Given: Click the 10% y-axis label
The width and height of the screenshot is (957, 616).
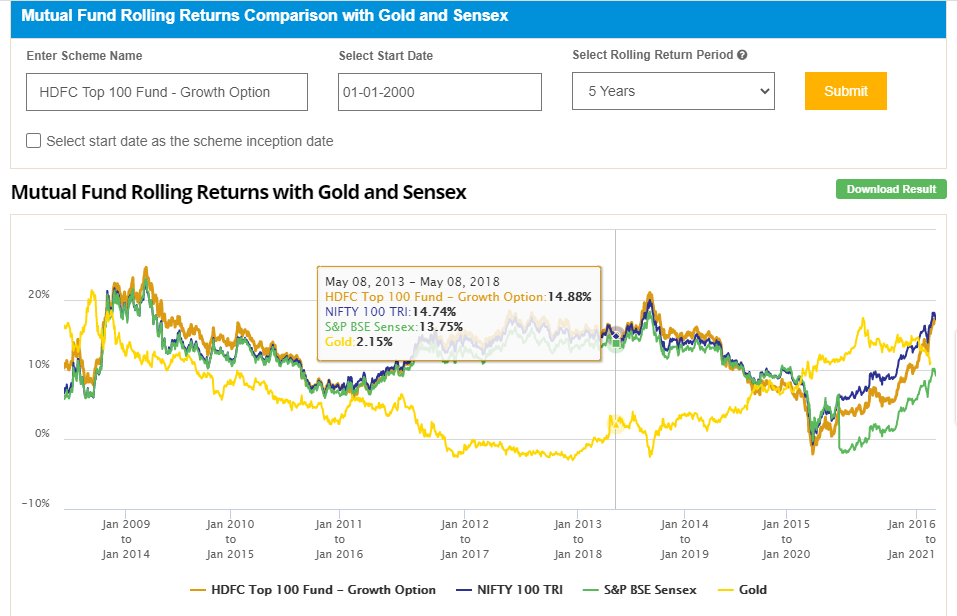Looking at the screenshot, I should [x=39, y=364].
